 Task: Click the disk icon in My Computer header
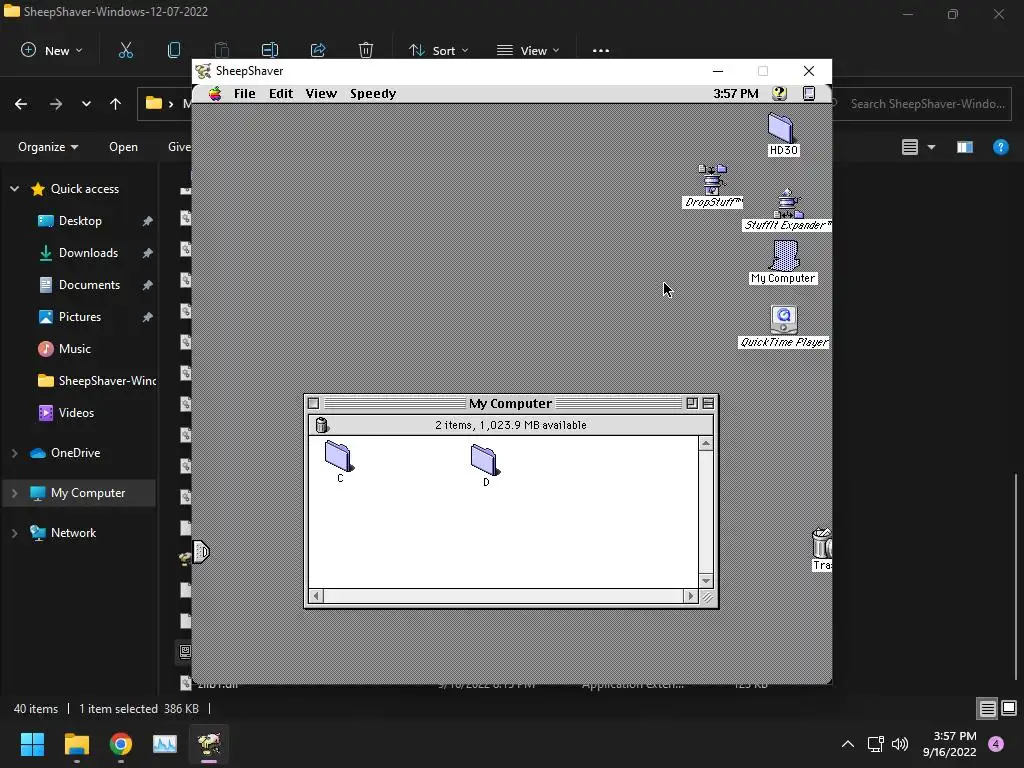tap(321, 425)
